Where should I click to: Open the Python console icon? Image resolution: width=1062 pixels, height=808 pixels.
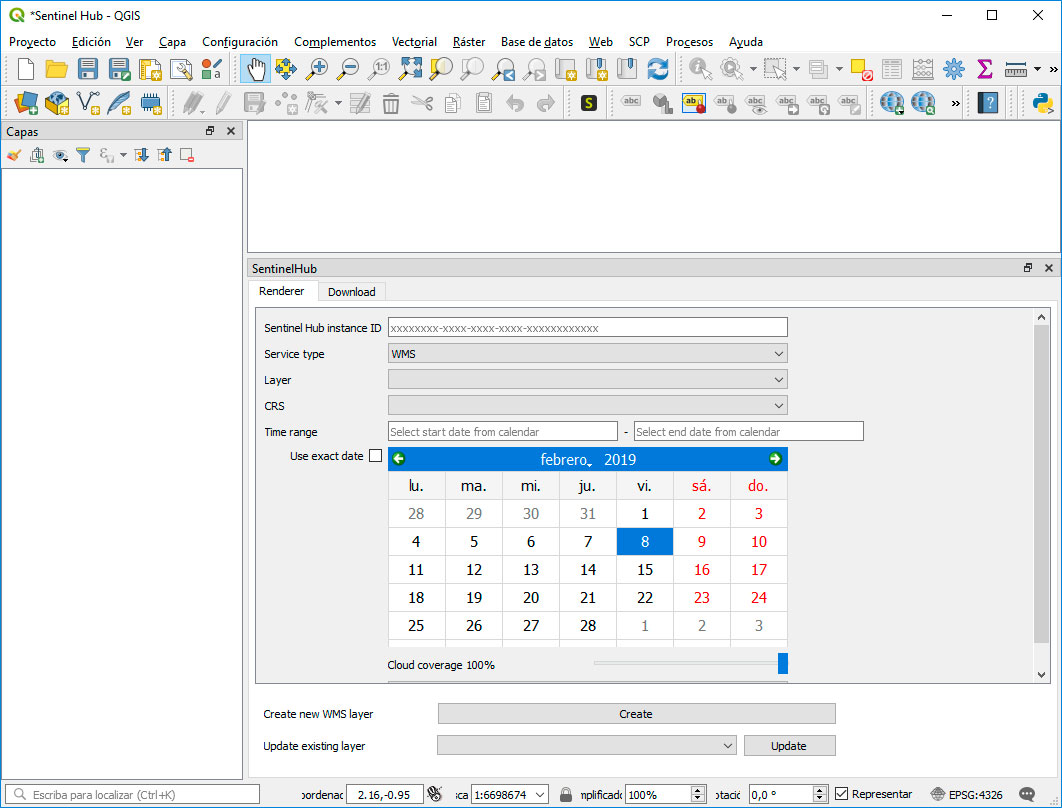coord(1043,103)
